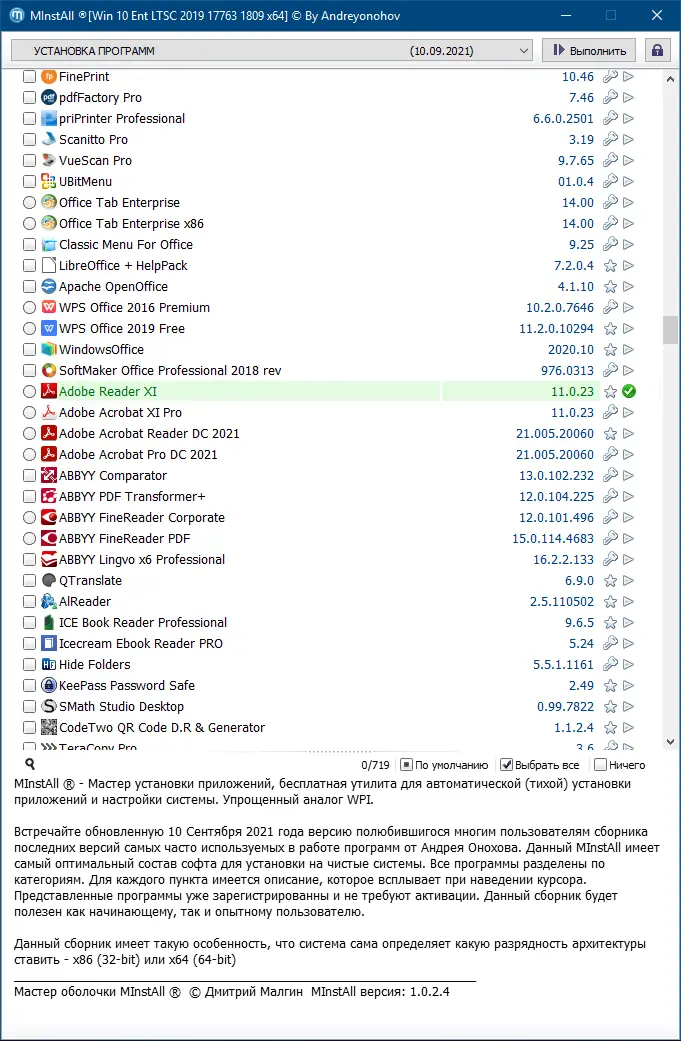
Task: Click the key icon on Hide Folders row
Action: [610, 665]
